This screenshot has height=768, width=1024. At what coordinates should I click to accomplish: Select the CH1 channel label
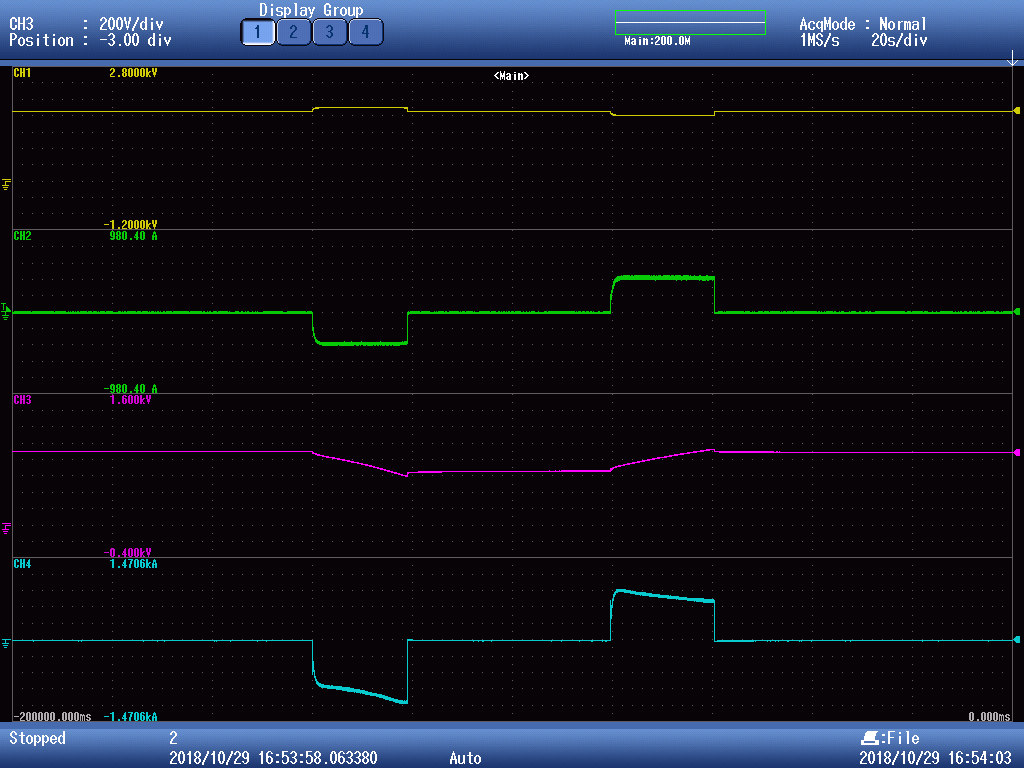click(x=22, y=73)
